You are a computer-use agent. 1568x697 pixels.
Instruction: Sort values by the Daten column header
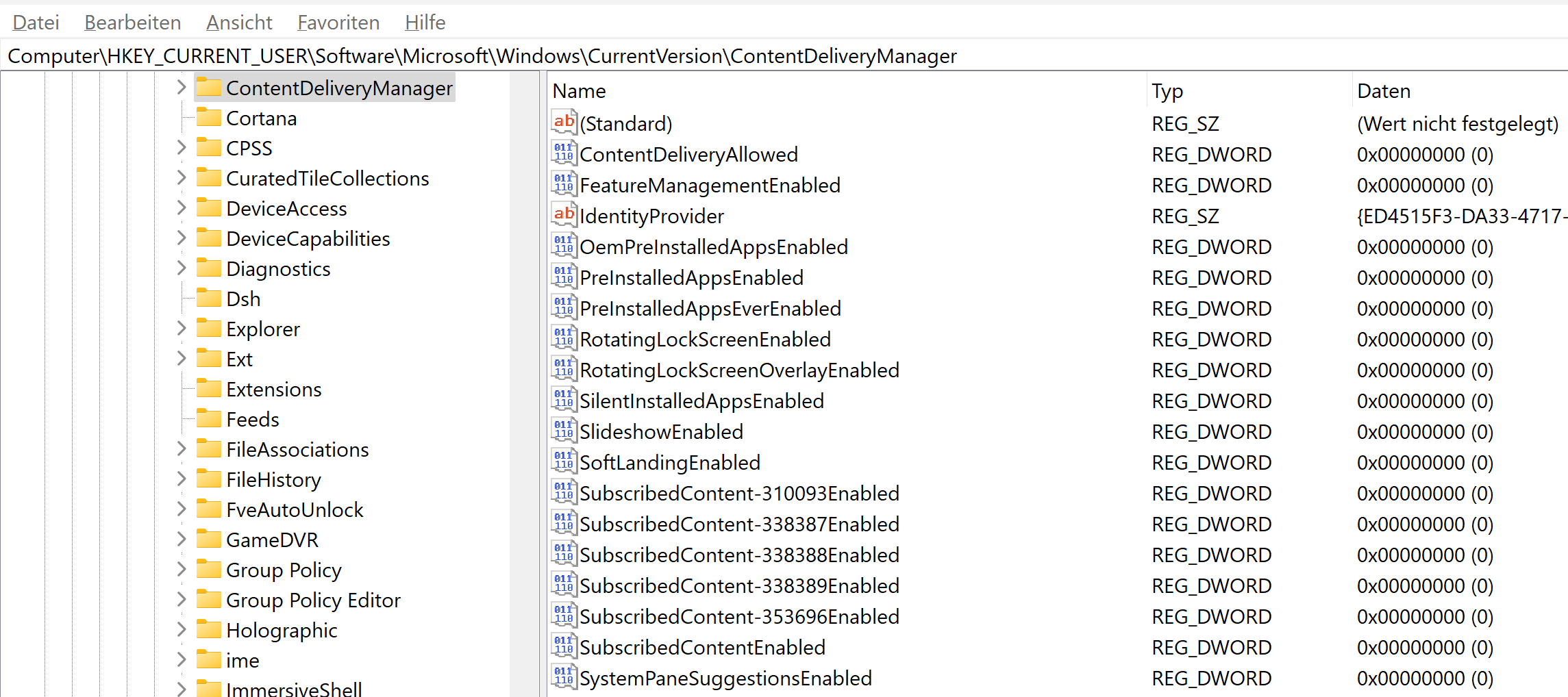pyautogui.click(x=1460, y=91)
